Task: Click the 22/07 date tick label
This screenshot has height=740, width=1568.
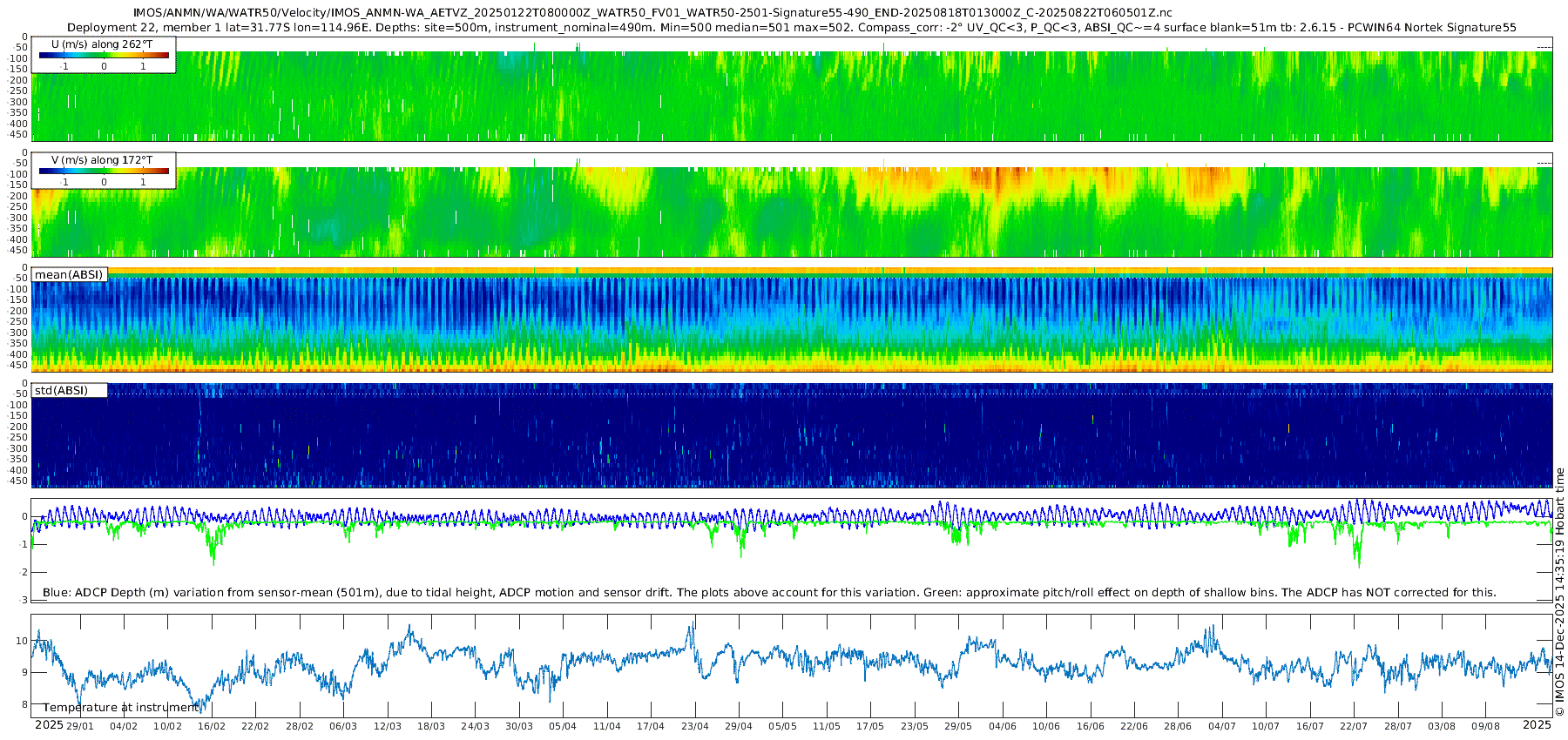Action: pyautogui.click(x=1353, y=726)
